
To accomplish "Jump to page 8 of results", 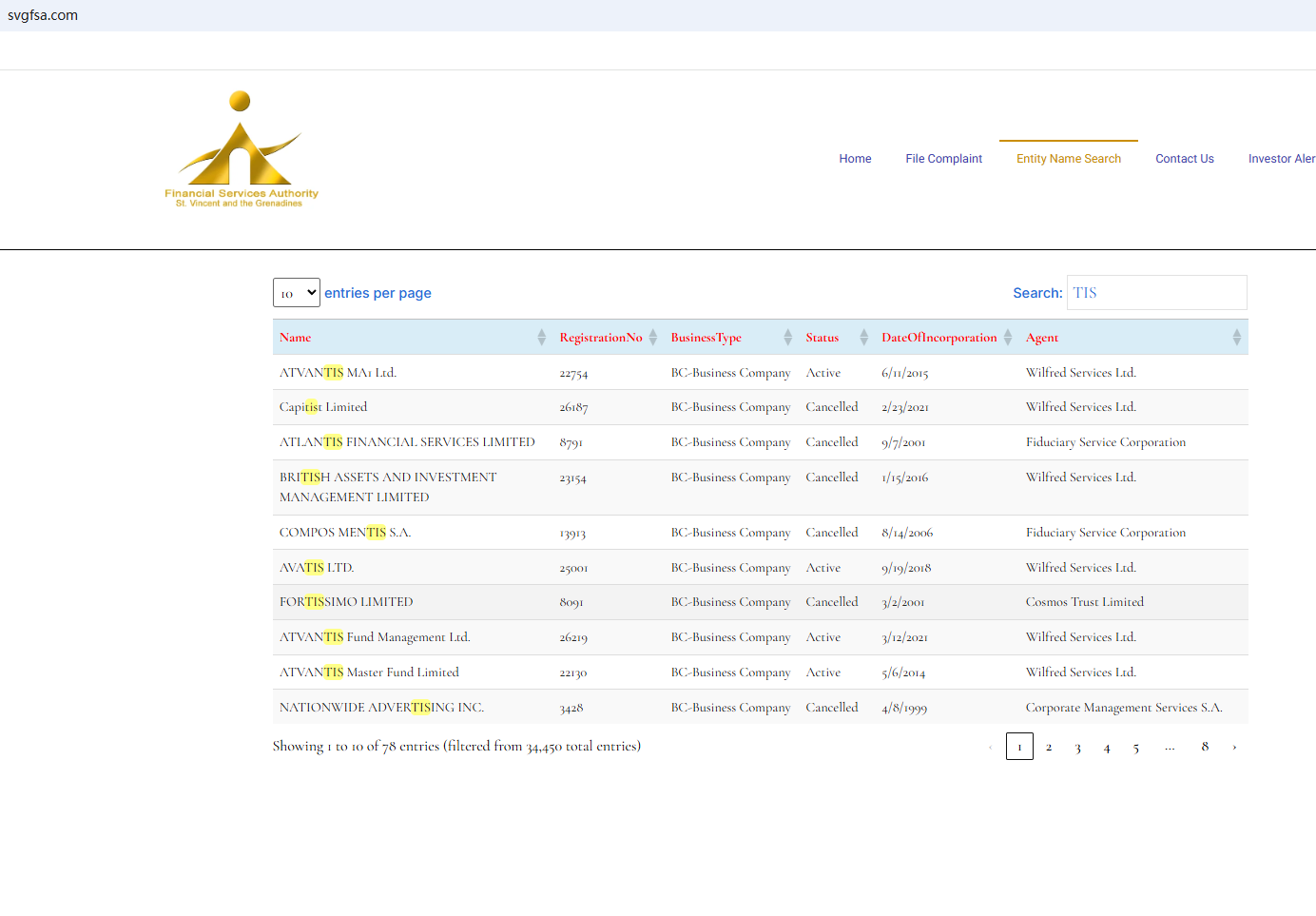I will pos(1205,748).
